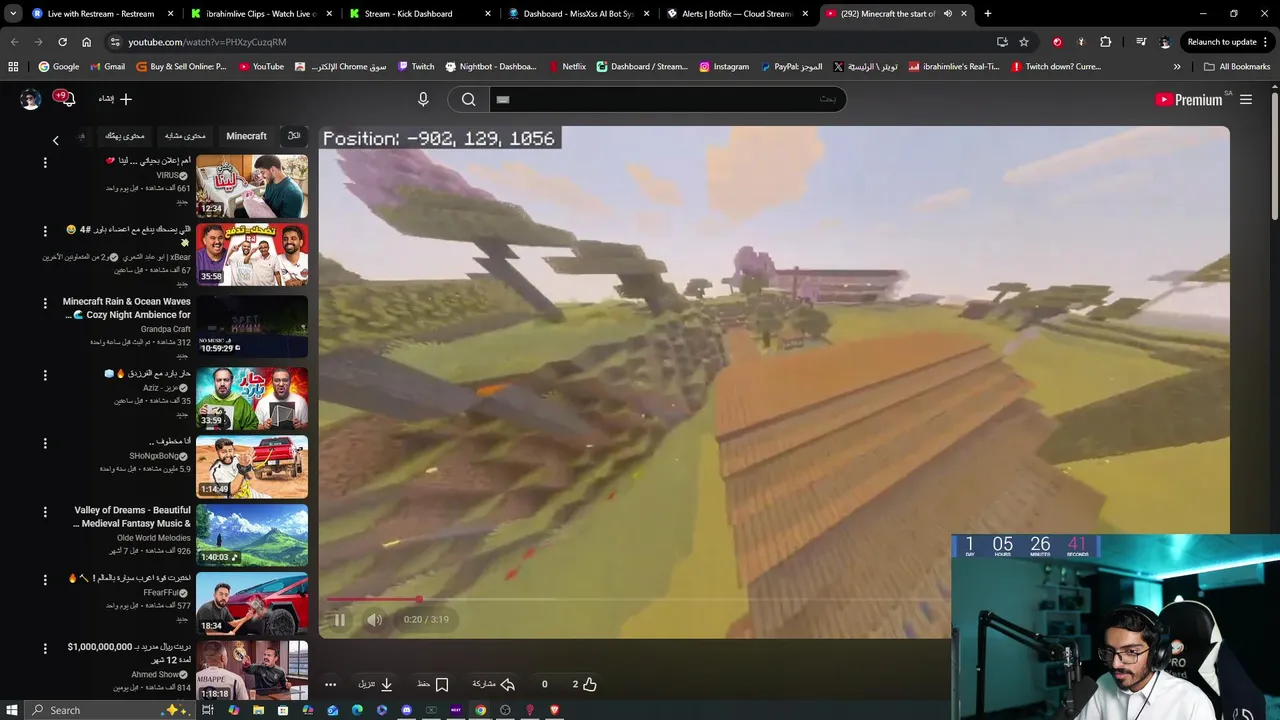This screenshot has height=720, width=1280.
Task: Bookmark this page with star icon
Action: tap(1024, 42)
